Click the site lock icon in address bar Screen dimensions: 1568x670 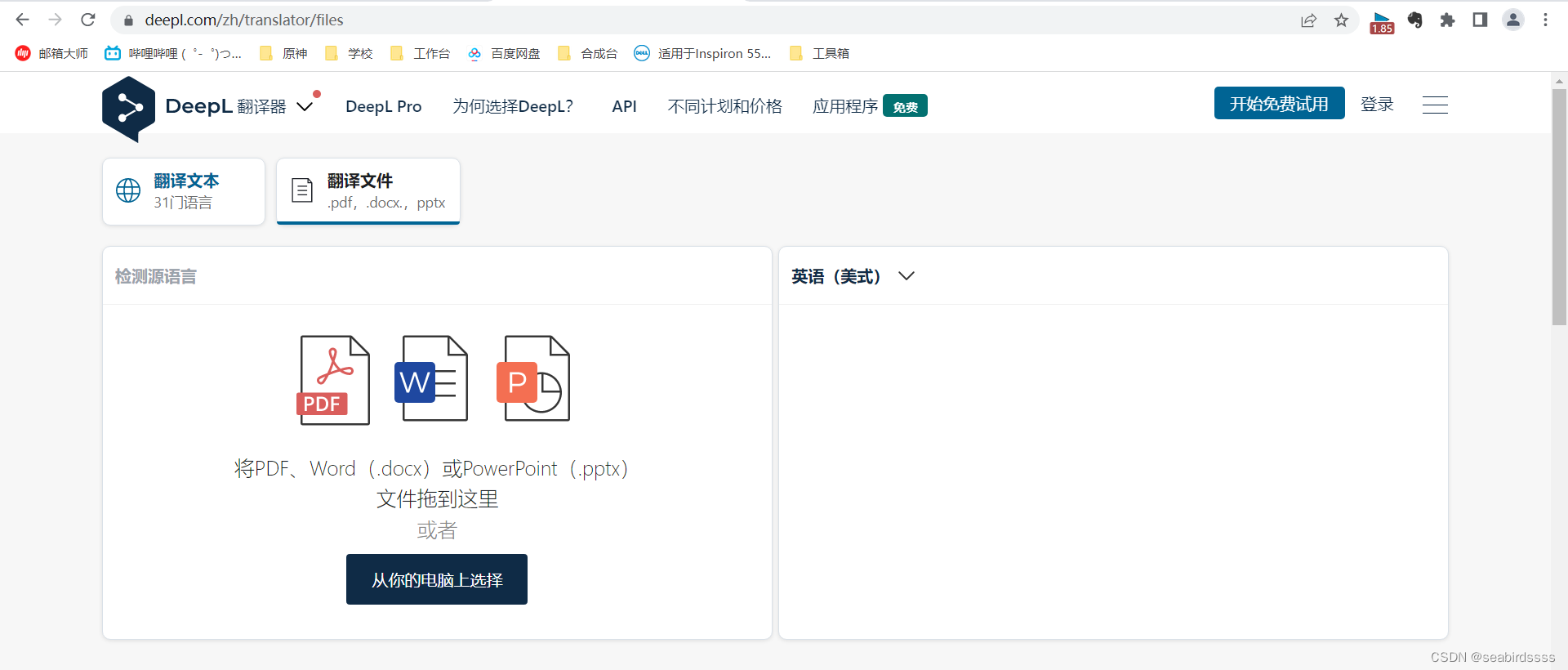[x=127, y=20]
